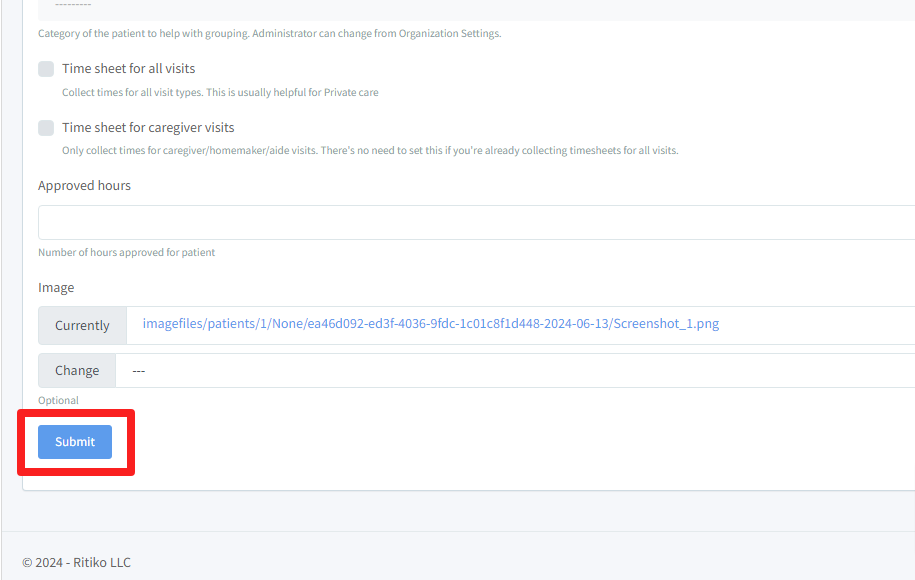The height and width of the screenshot is (580, 915).
Task: Focus the Approved hours input field
Action: click(476, 223)
